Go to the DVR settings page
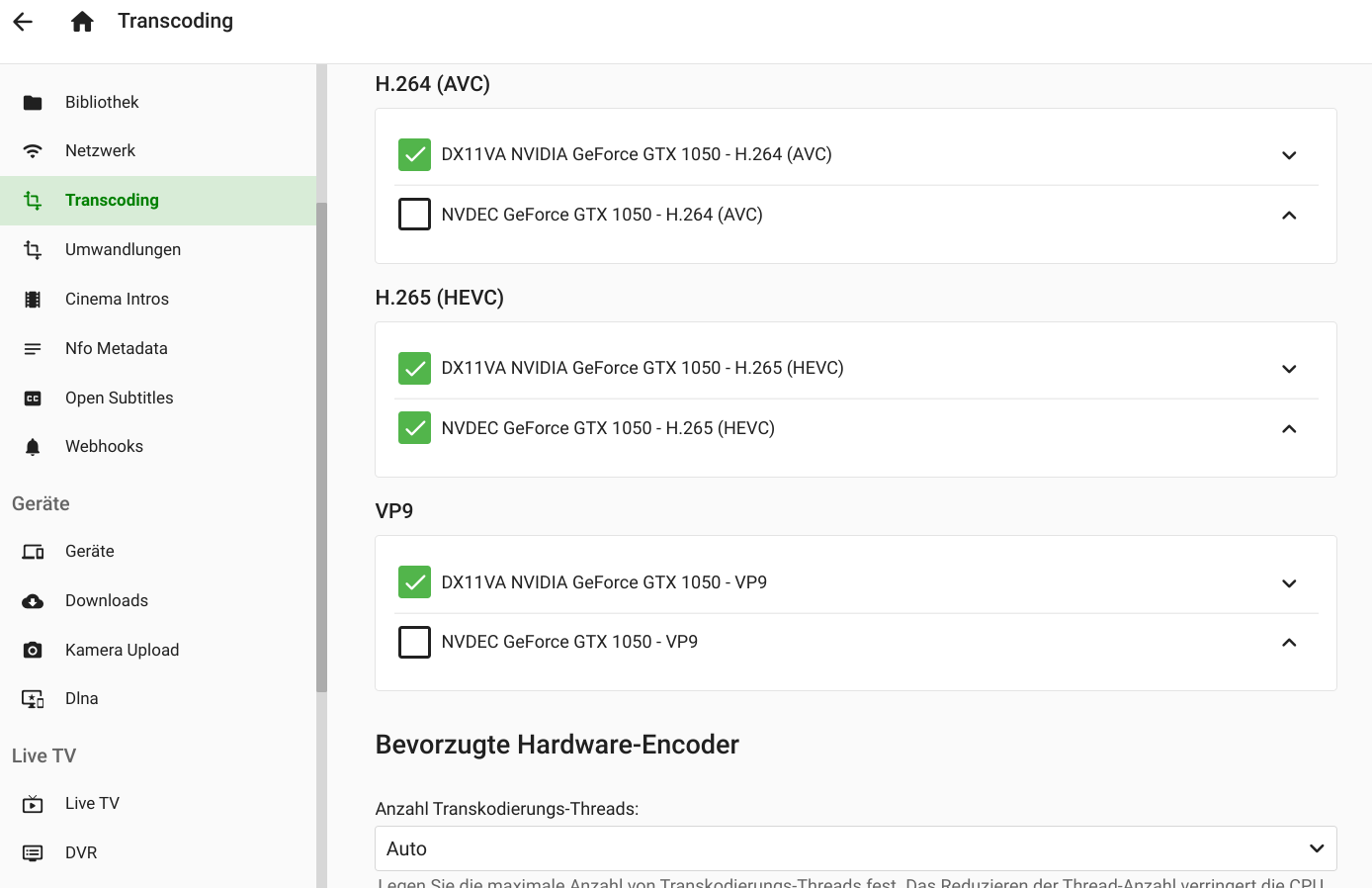The height and width of the screenshot is (888, 1372). click(x=81, y=853)
